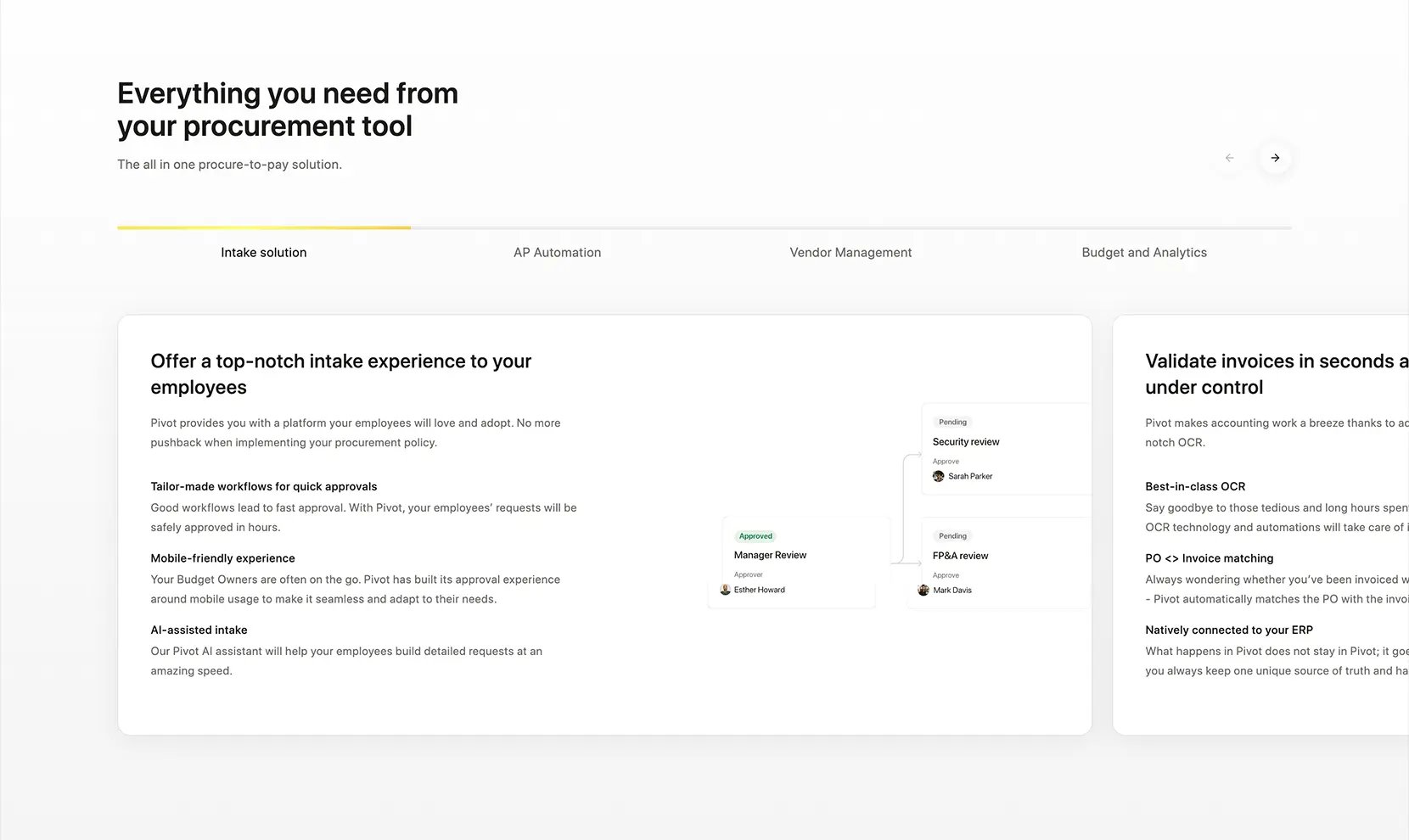The height and width of the screenshot is (840, 1409).
Task: Click Mark Davis's avatar icon
Action: [923, 590]
